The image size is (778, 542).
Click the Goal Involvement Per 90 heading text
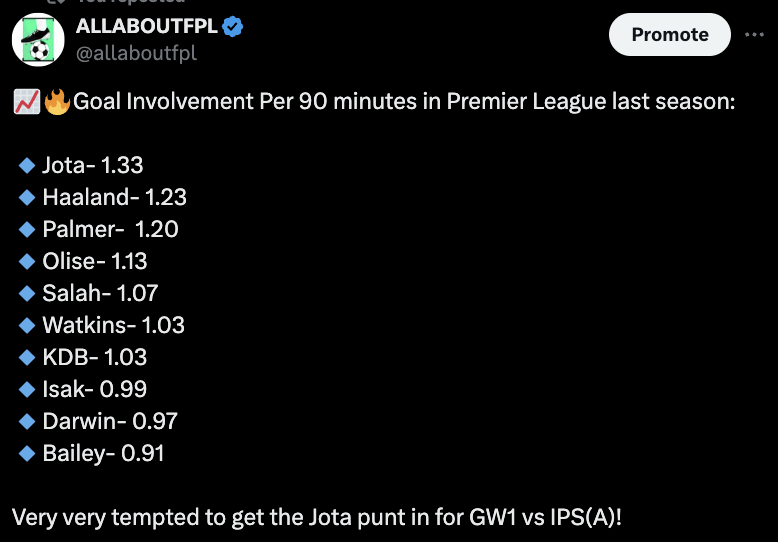pyautogui.click(x=404, y=102)
